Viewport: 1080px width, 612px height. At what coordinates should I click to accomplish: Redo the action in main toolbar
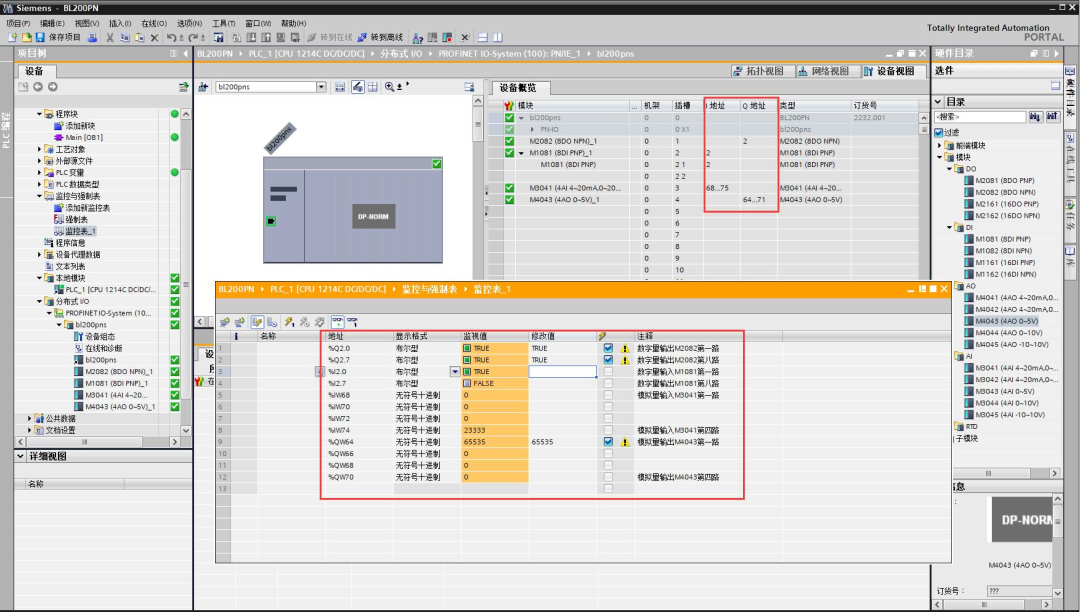[193, 37]
